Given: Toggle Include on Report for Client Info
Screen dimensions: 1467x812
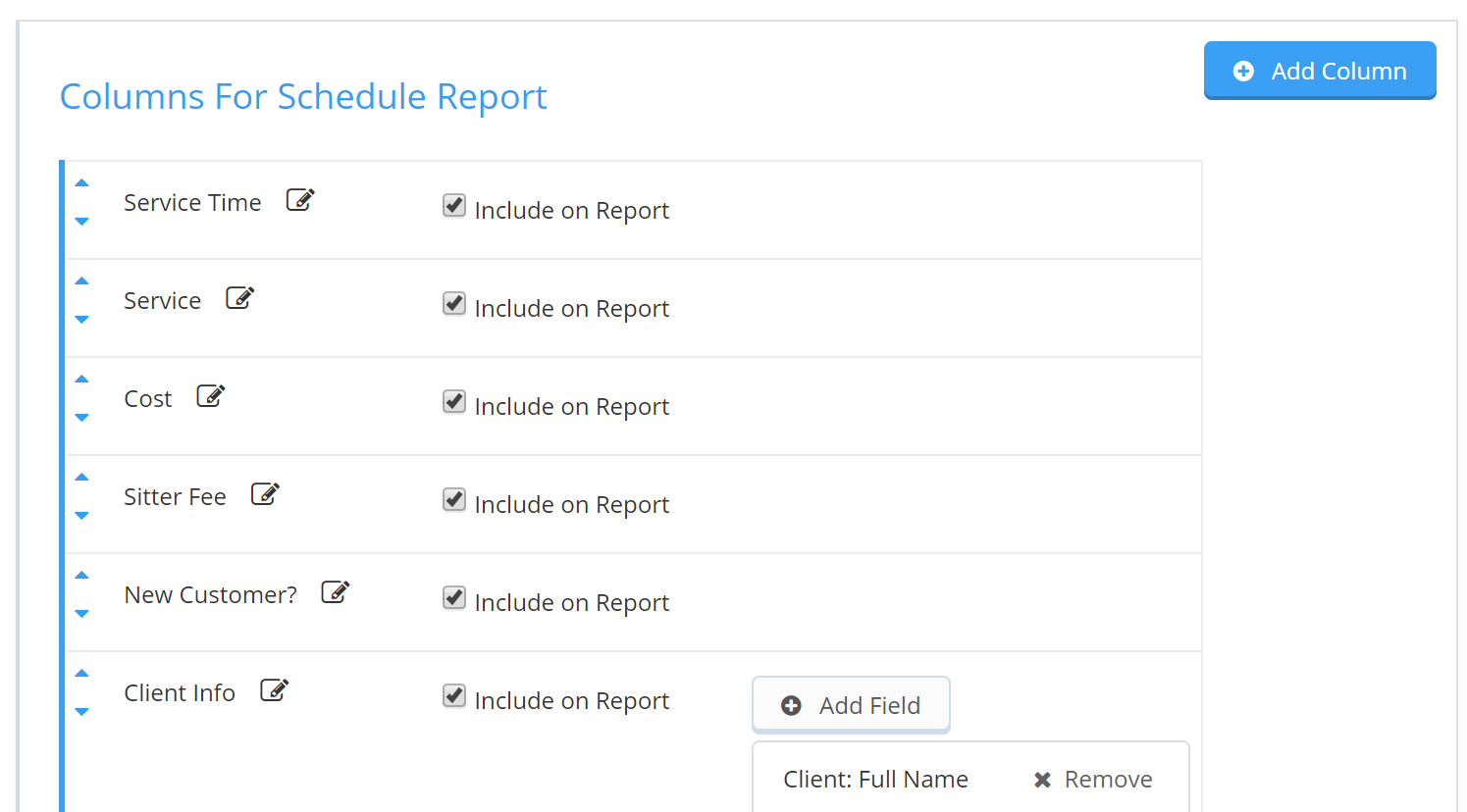Looking at the screenshot, I should click(x=454, y=696).
